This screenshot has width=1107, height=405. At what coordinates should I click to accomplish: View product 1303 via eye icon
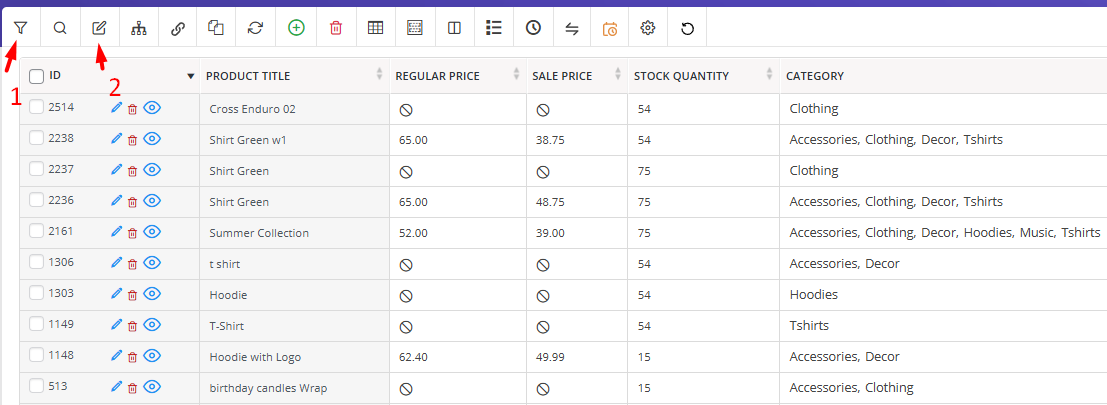tap(152, 294)
